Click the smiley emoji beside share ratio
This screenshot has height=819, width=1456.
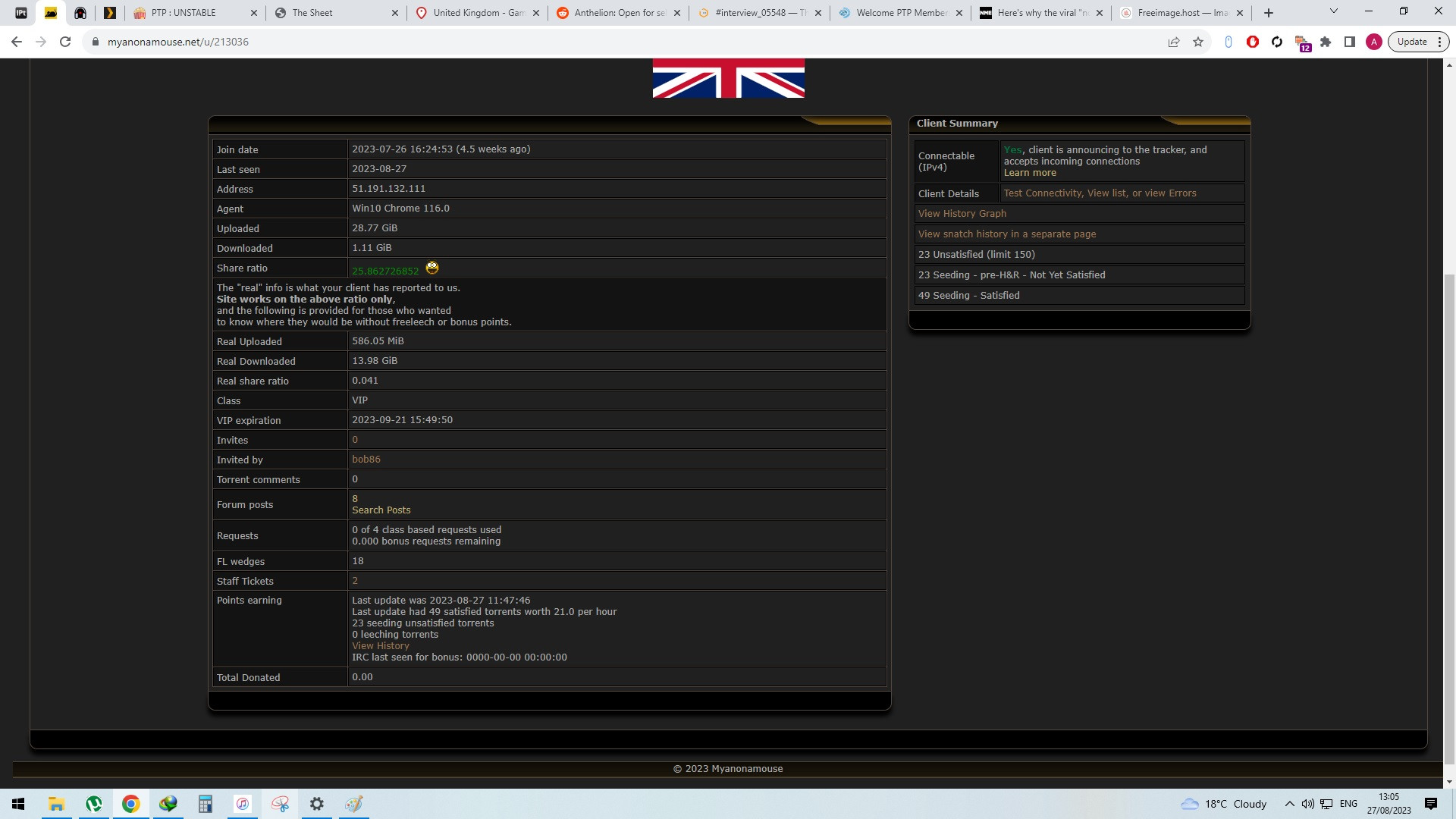pos(432,268)
